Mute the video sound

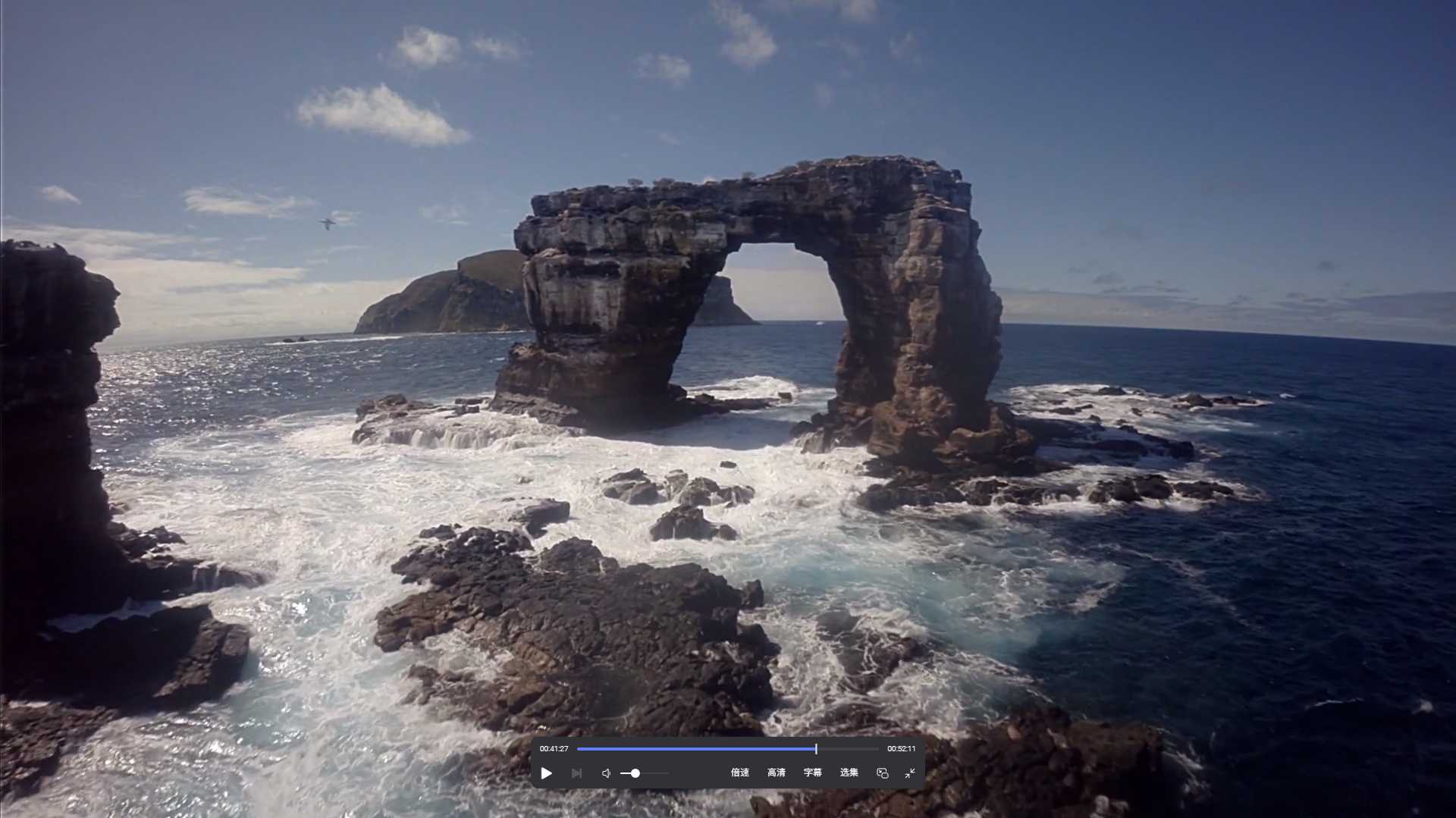(x=606, y=773)
